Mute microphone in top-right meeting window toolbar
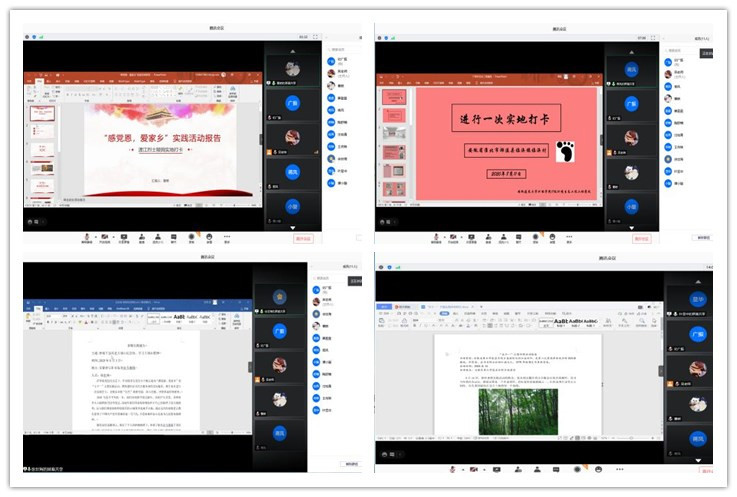Image resolution: width=737 pixels, height=497 pixels. point(435,237)
